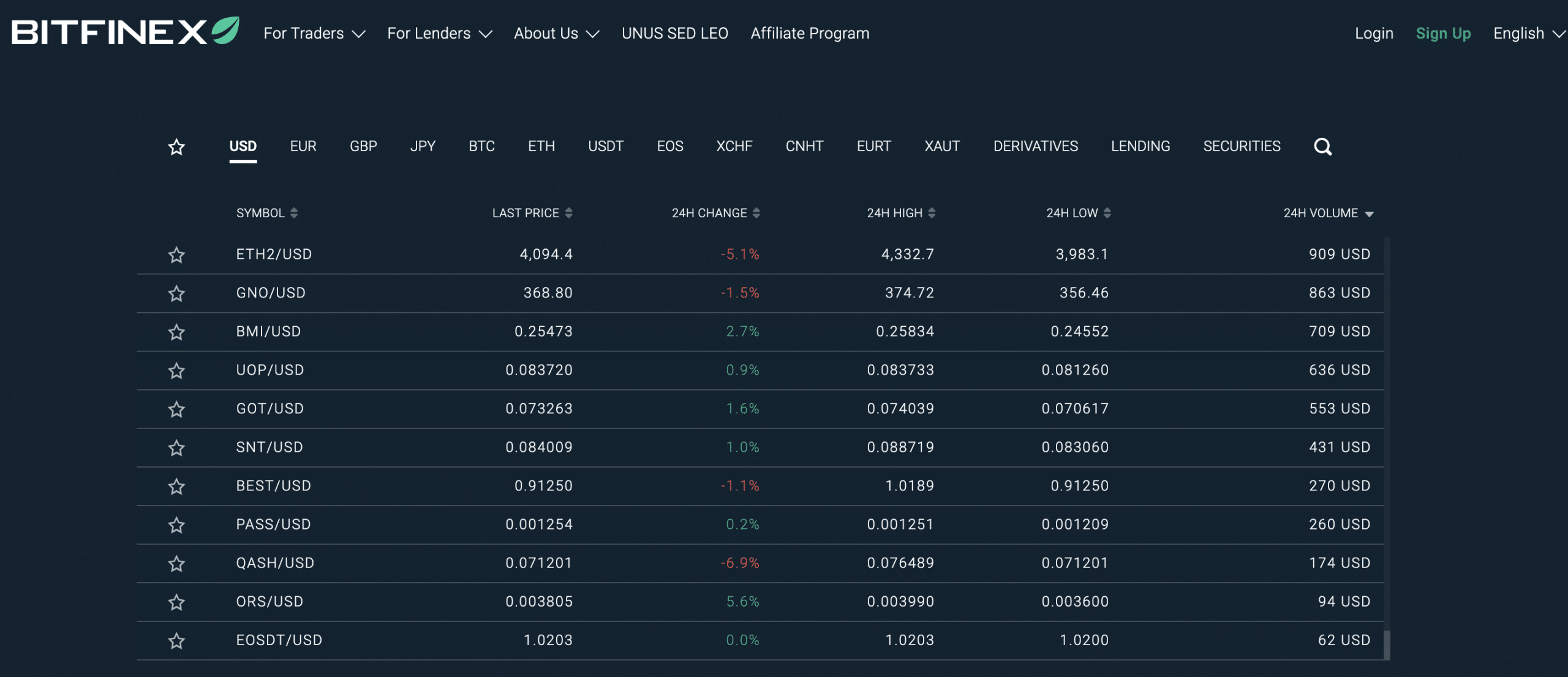This screenshot has height=677, width=1568.
Task: Click the Sign Up link
Action: (x=1443, y=33)
